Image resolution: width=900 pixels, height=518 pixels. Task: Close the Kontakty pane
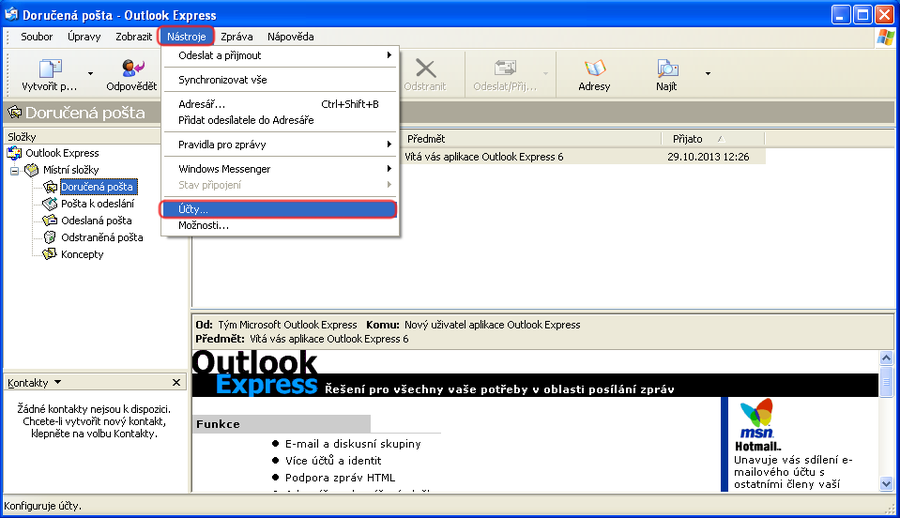[176, 382]
